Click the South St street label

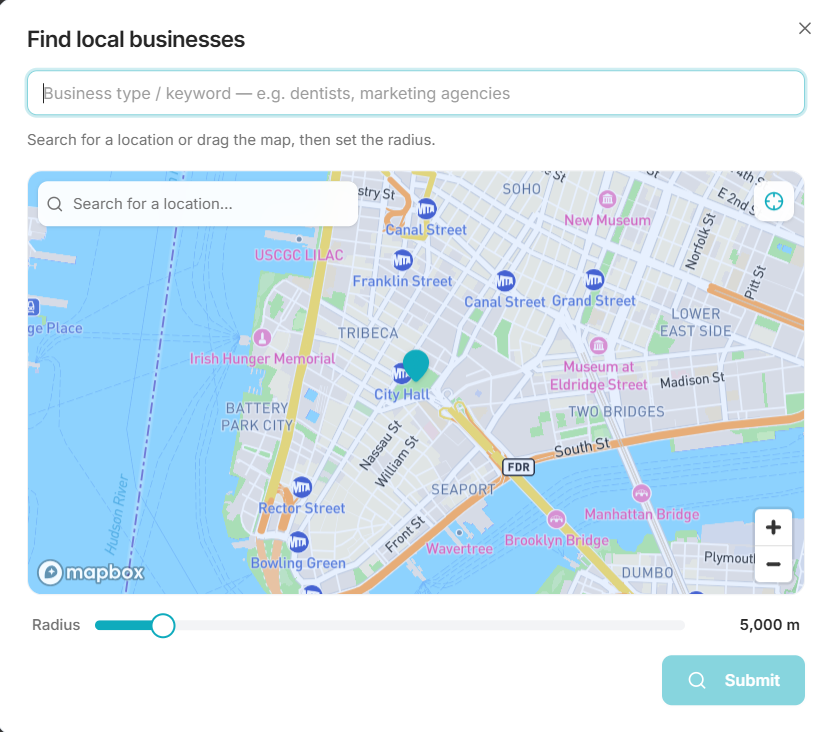coord(582,447)
